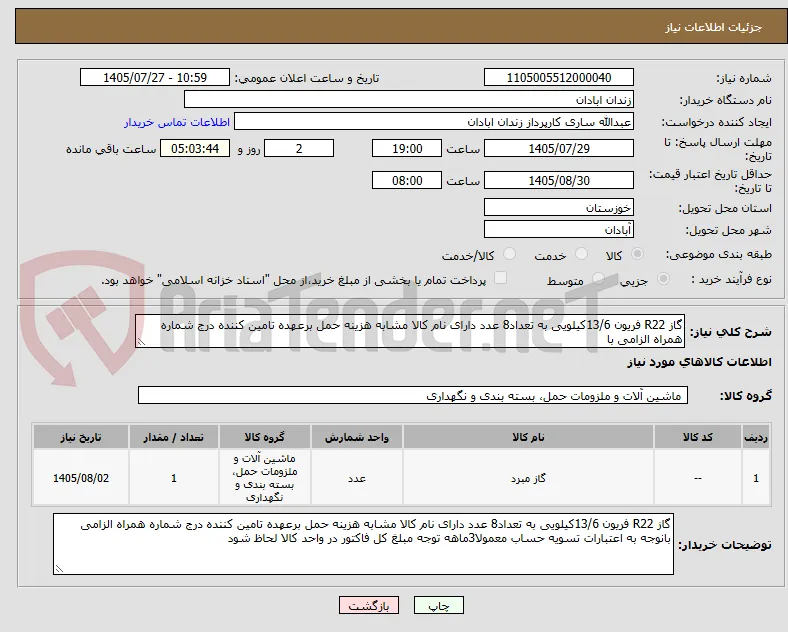
Task: Click the row number cell 1
Action: click(756, 478)
